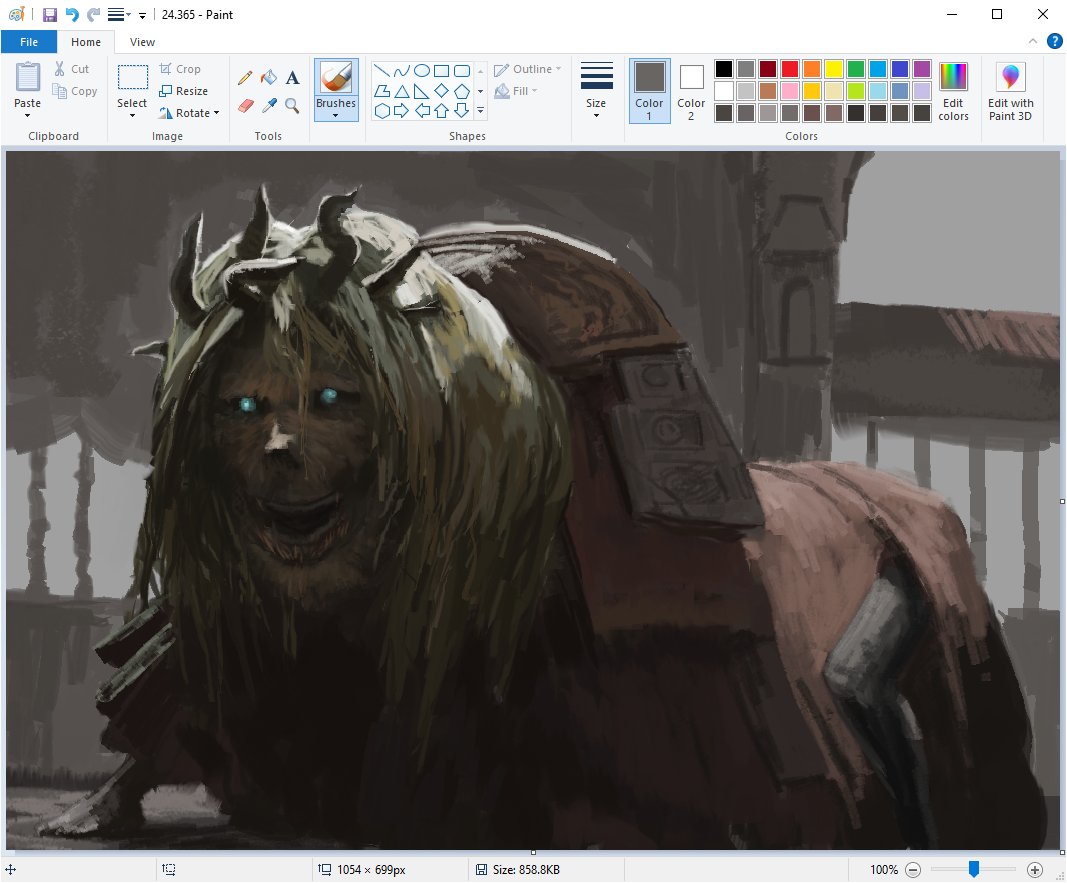Image resolution: width=1067 pixels, height=883 pixels.
Task: Click Edit with Paint 3D button
Action: (1010, 90)
